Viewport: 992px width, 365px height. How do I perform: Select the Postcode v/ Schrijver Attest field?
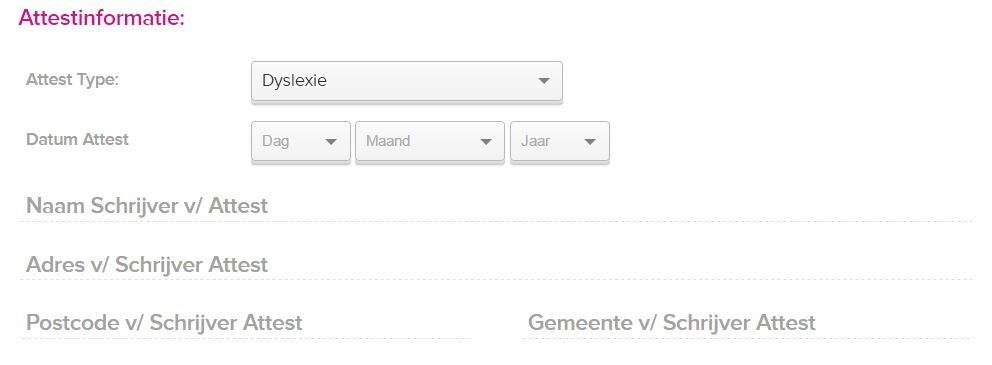point(245,323)
